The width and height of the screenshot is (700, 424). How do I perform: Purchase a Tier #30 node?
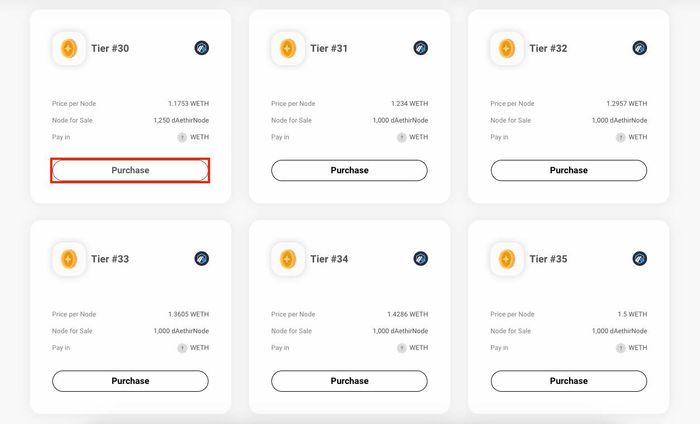(130, 170)
